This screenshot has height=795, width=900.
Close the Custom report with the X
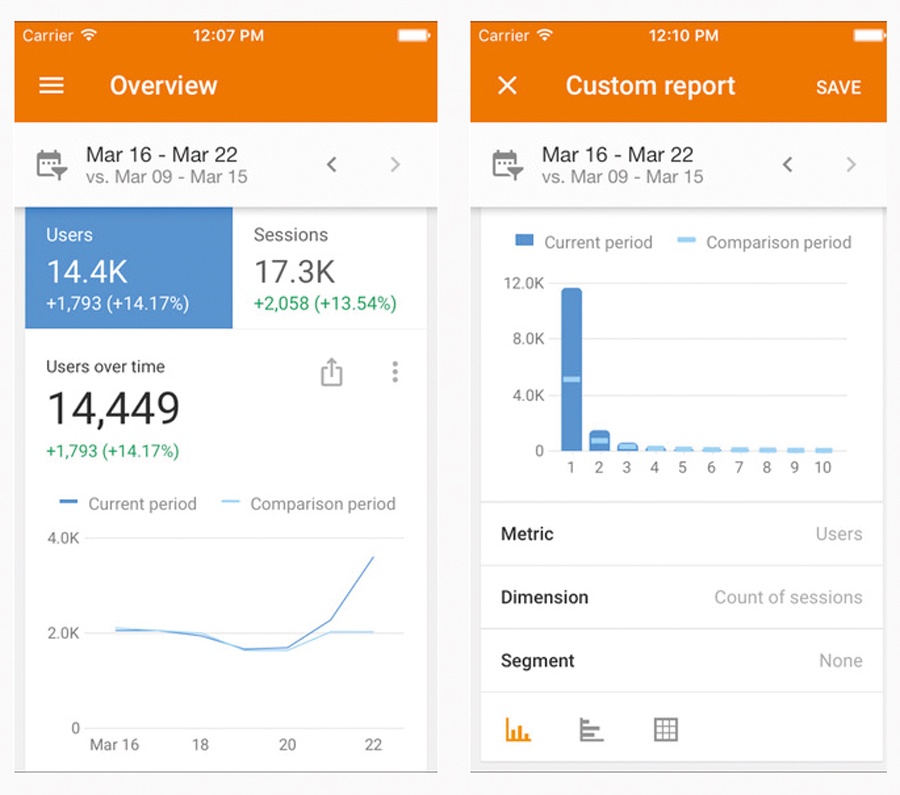click(x=506, y=86)
